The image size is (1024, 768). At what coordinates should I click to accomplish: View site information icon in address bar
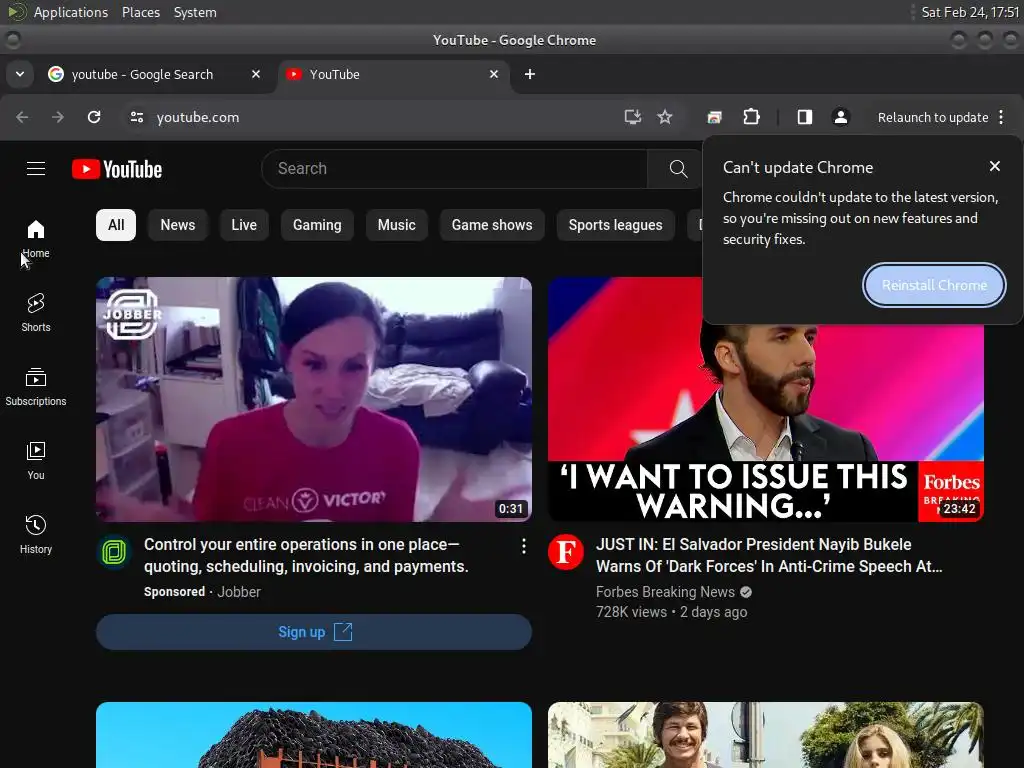coord(136,117)
